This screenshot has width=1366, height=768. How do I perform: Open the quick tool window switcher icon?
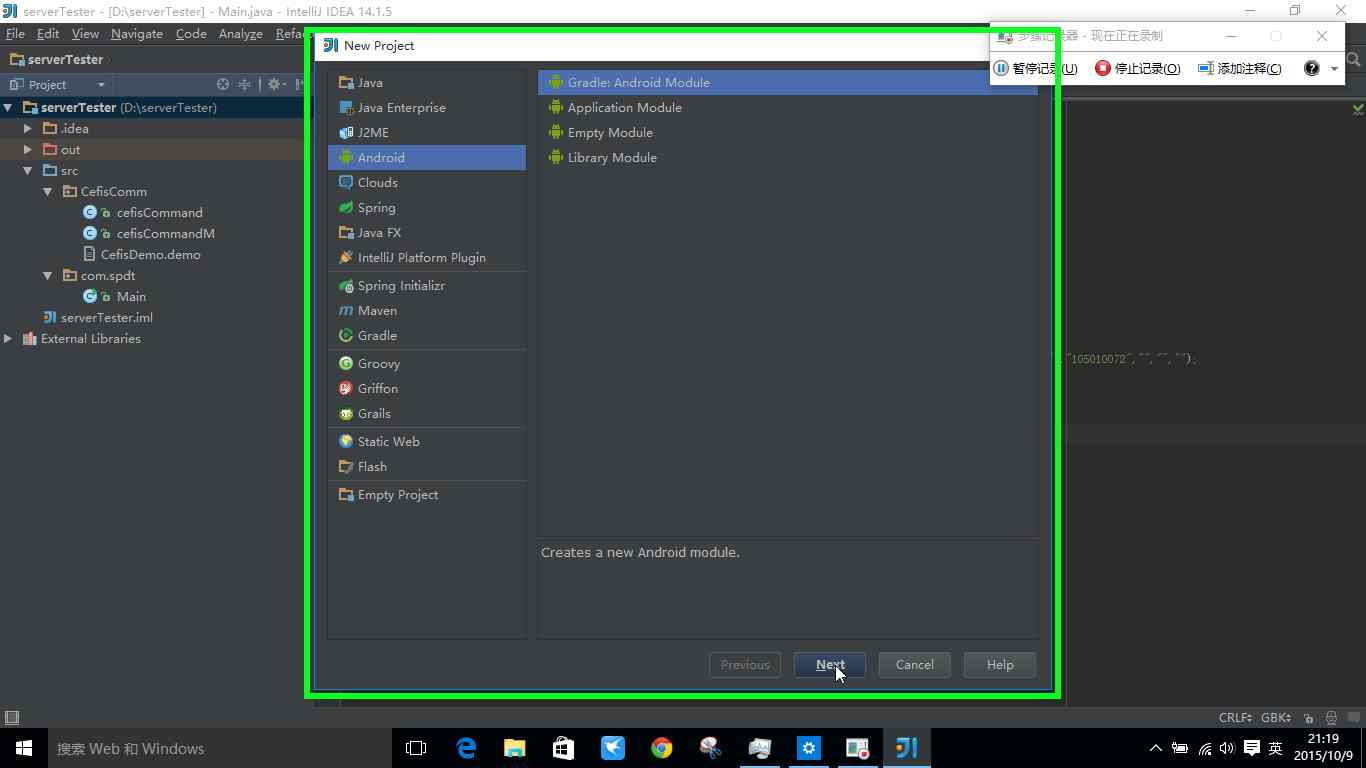[x=12, y=717]
